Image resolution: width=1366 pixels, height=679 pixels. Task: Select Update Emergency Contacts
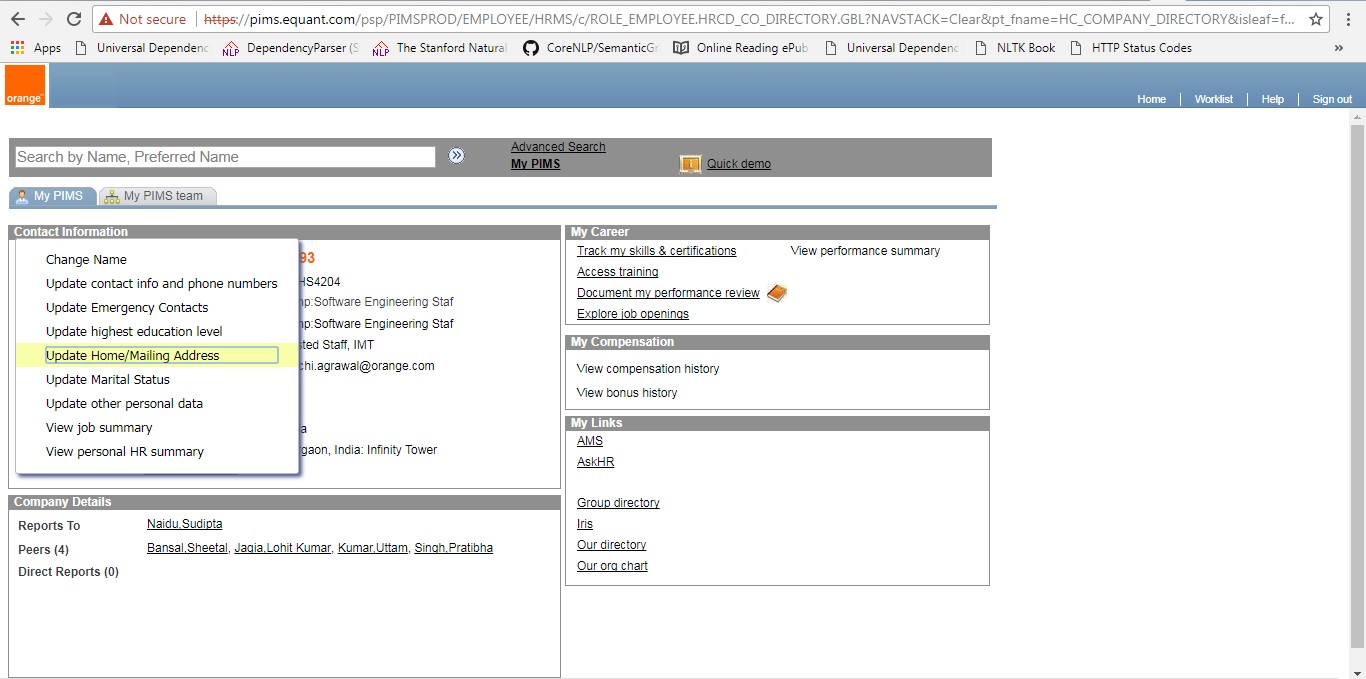pyautogui.click(x=127, y=307)
